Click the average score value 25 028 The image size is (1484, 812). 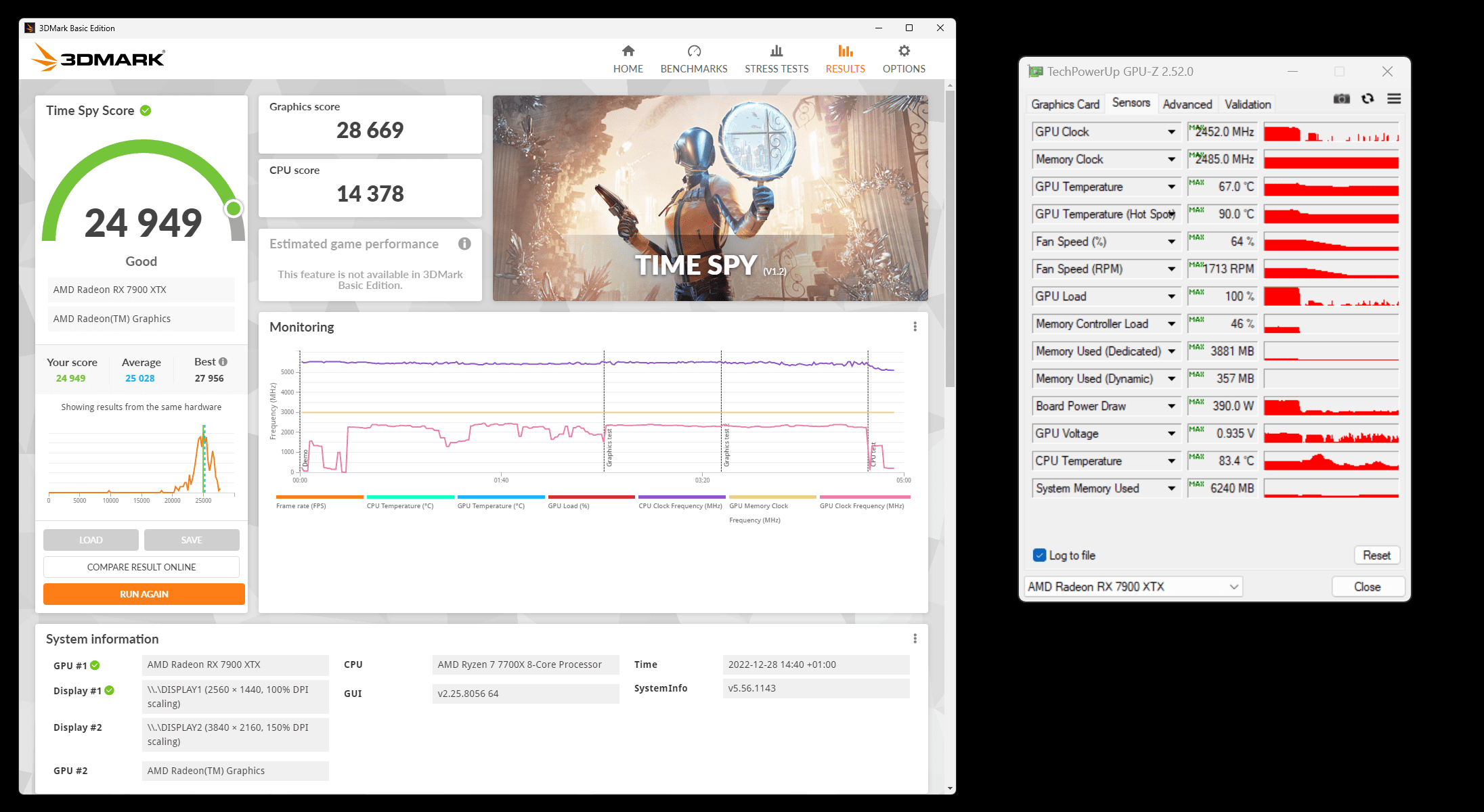(x=140, y=378)
